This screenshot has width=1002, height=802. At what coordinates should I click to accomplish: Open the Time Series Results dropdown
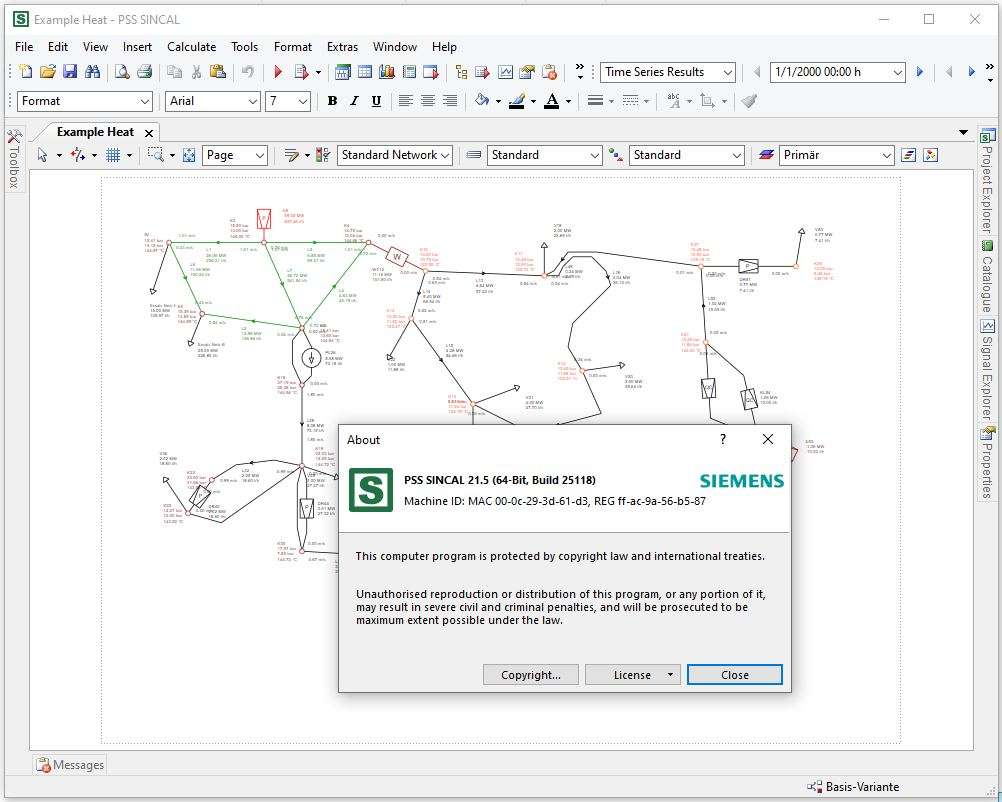click(668, 72)
